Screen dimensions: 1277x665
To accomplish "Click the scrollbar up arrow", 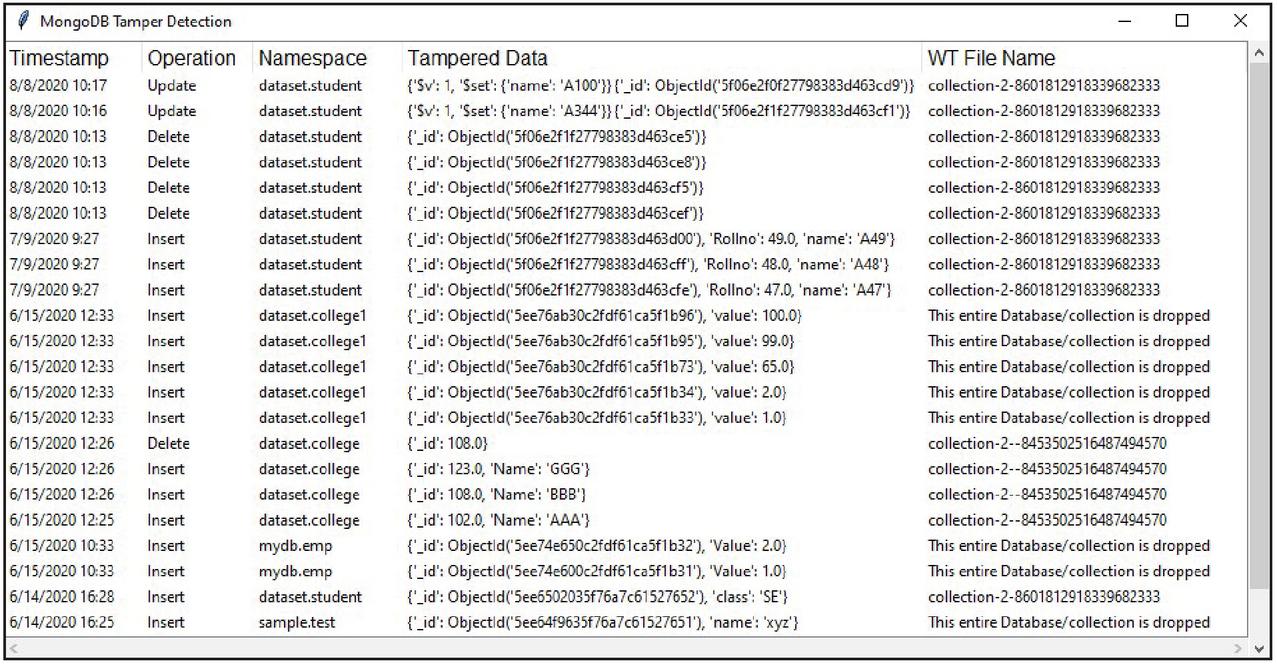I will click(x=1259, y=52).
